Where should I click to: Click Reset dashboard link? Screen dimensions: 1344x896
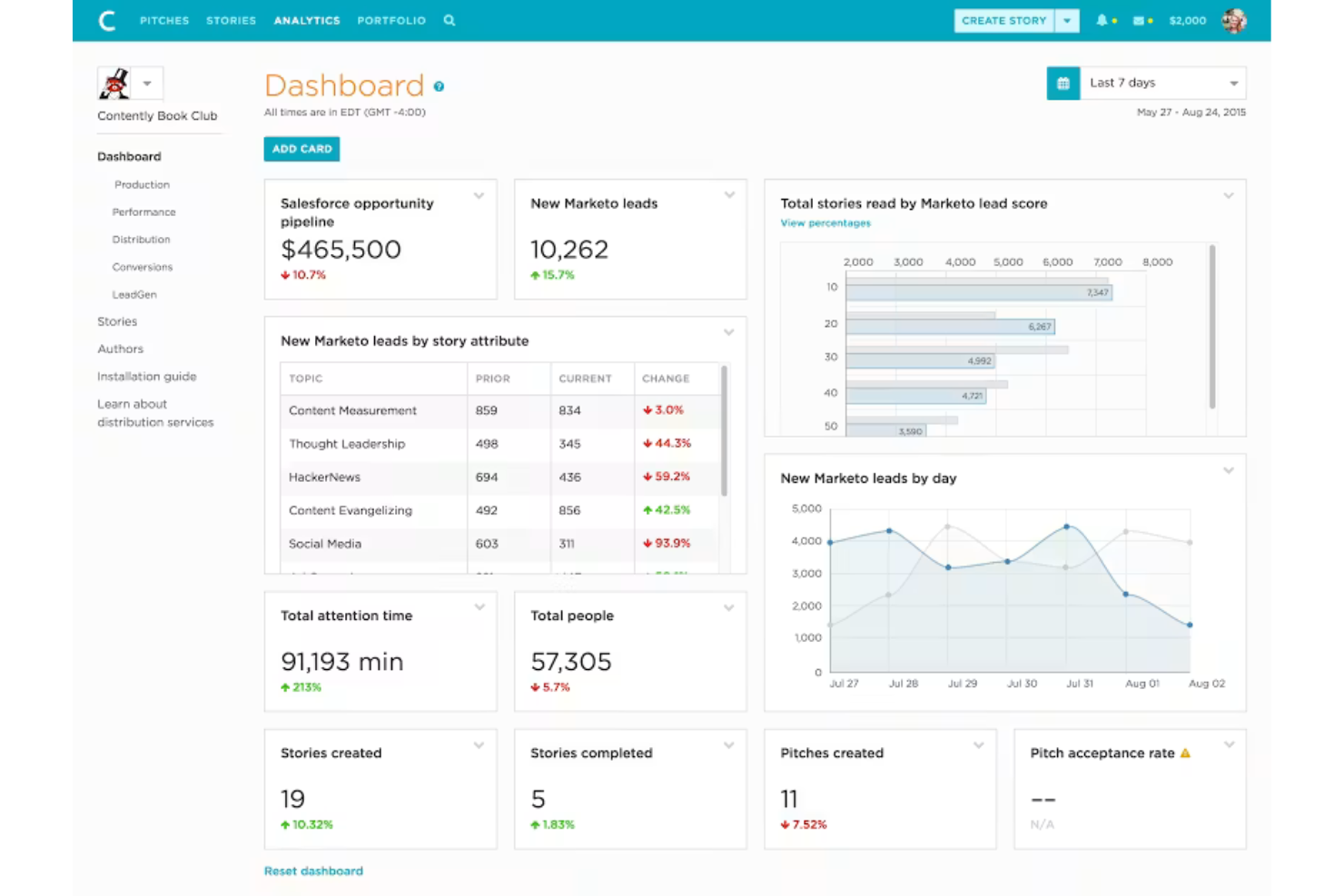pos(313,871)
